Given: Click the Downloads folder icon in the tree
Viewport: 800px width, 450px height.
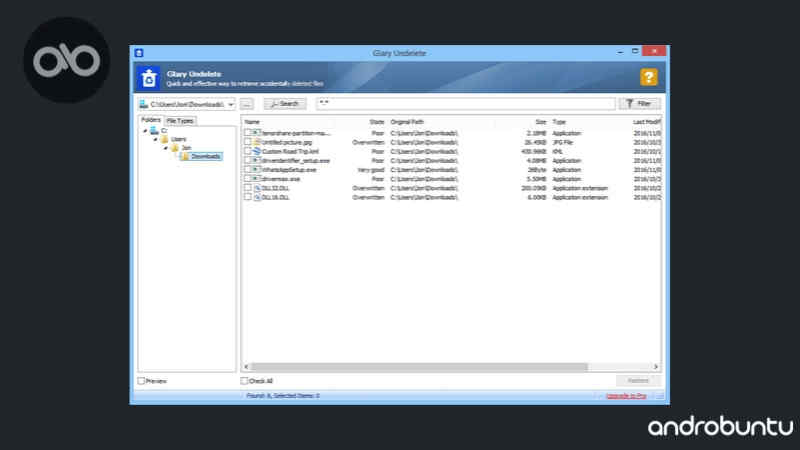Looking at the screenshot, I should tap(185, 156).
